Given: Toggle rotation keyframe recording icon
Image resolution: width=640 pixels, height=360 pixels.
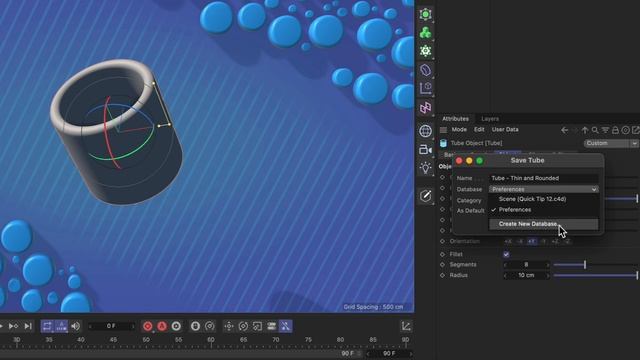Looking at the screenshot, I should pyautogui.click(x=243, y=326).
